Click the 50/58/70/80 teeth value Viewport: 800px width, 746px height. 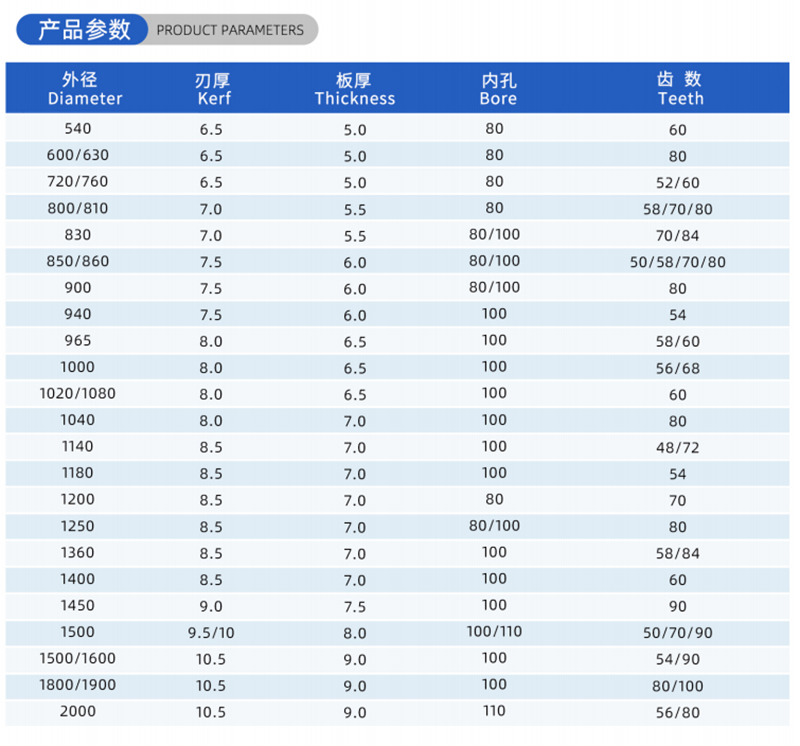coord(678,263)
